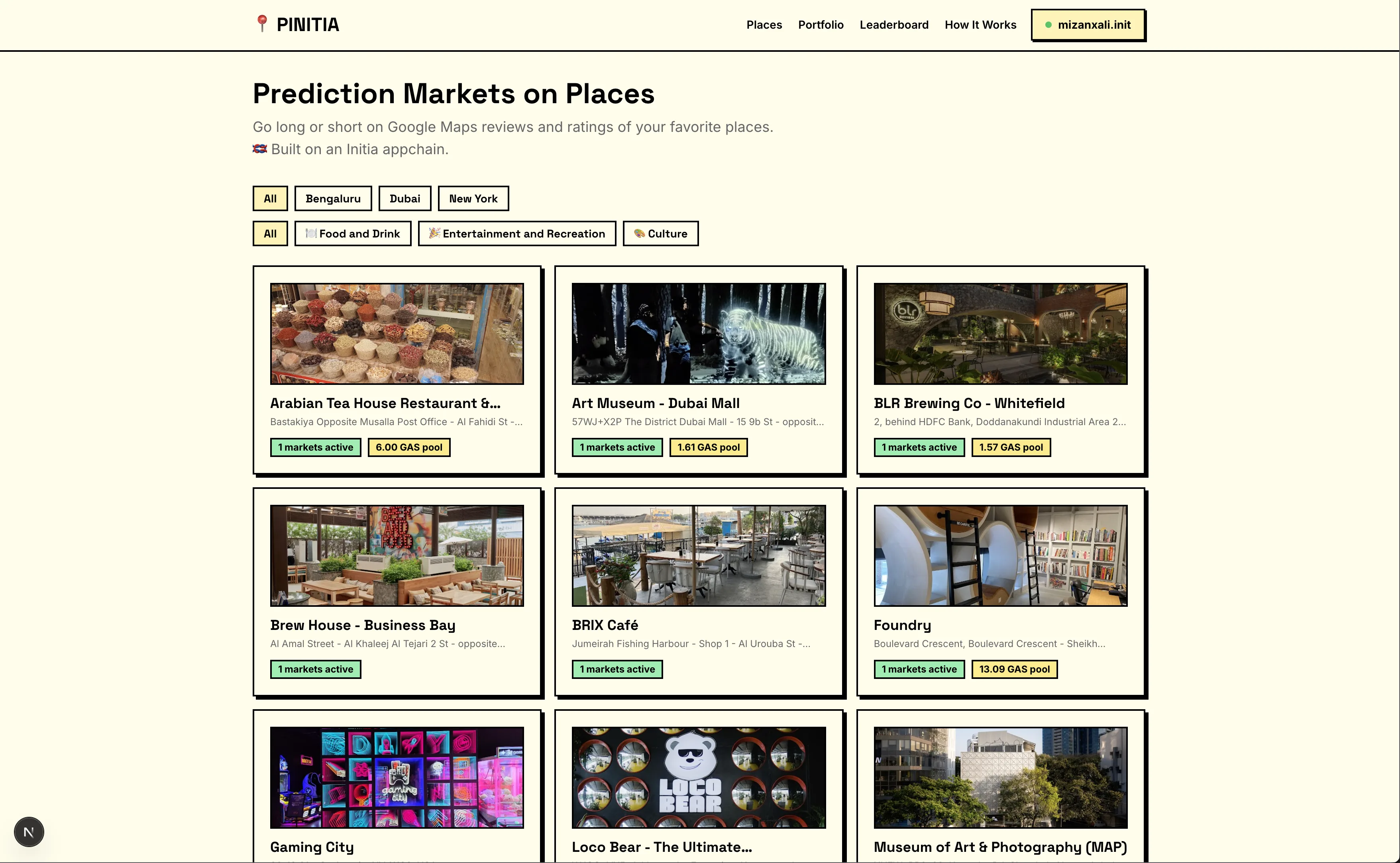
Task: Click the green status dot on wallet button
Action: [x=1048, y=25]
